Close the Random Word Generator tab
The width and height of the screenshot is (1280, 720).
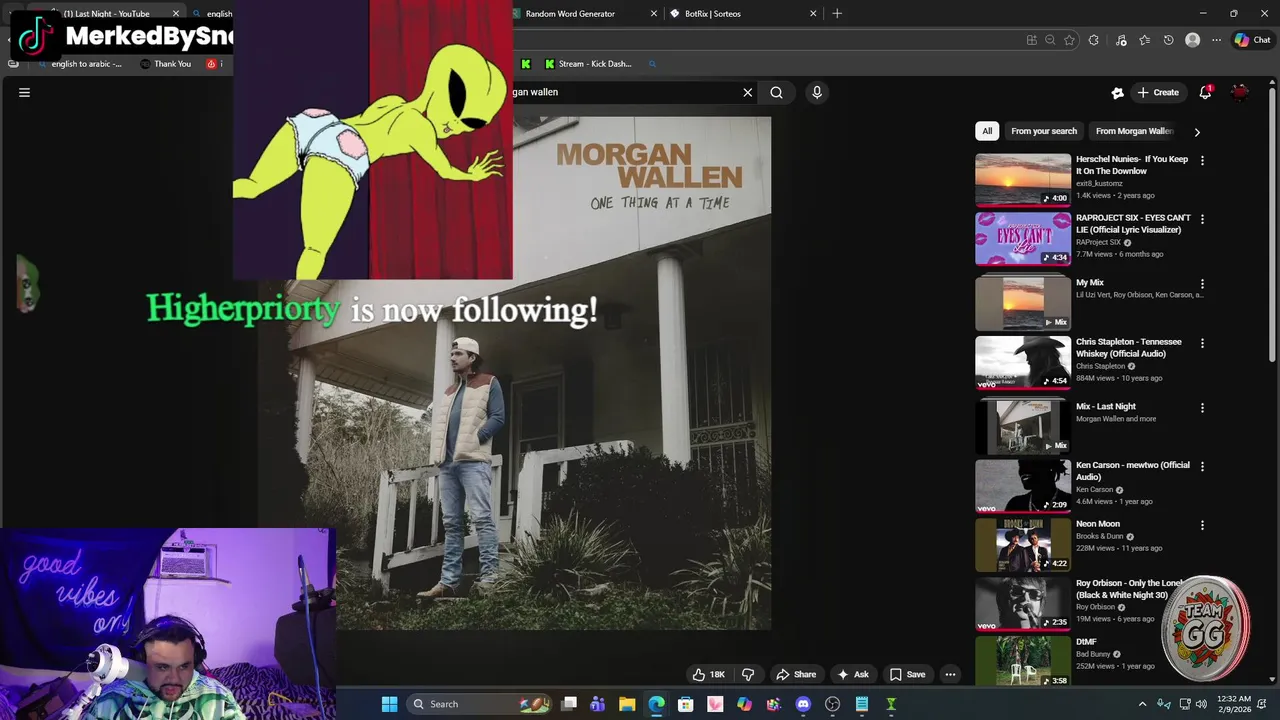(x=654, y=14)
